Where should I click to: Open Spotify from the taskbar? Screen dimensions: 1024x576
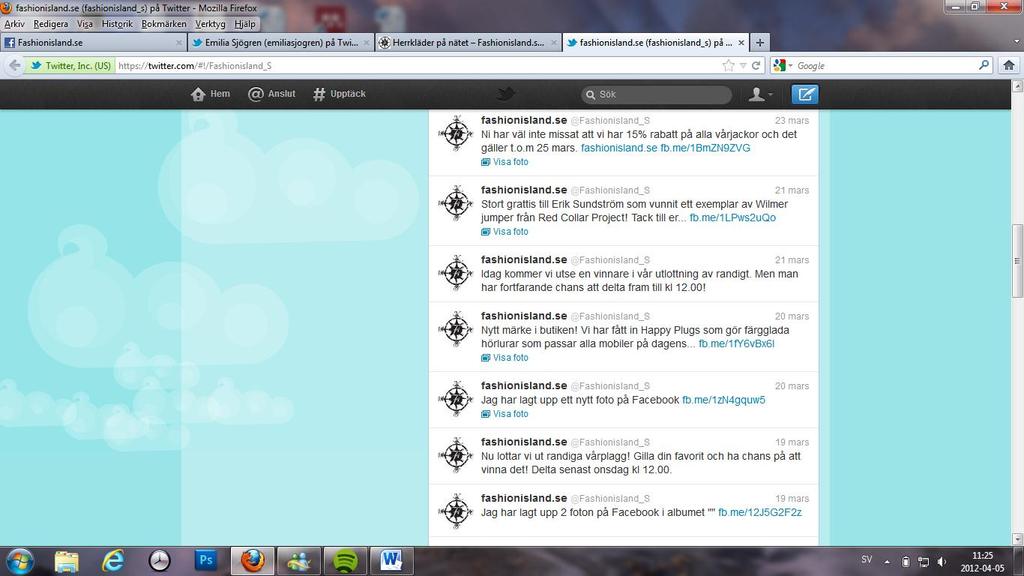pos(345,560)
